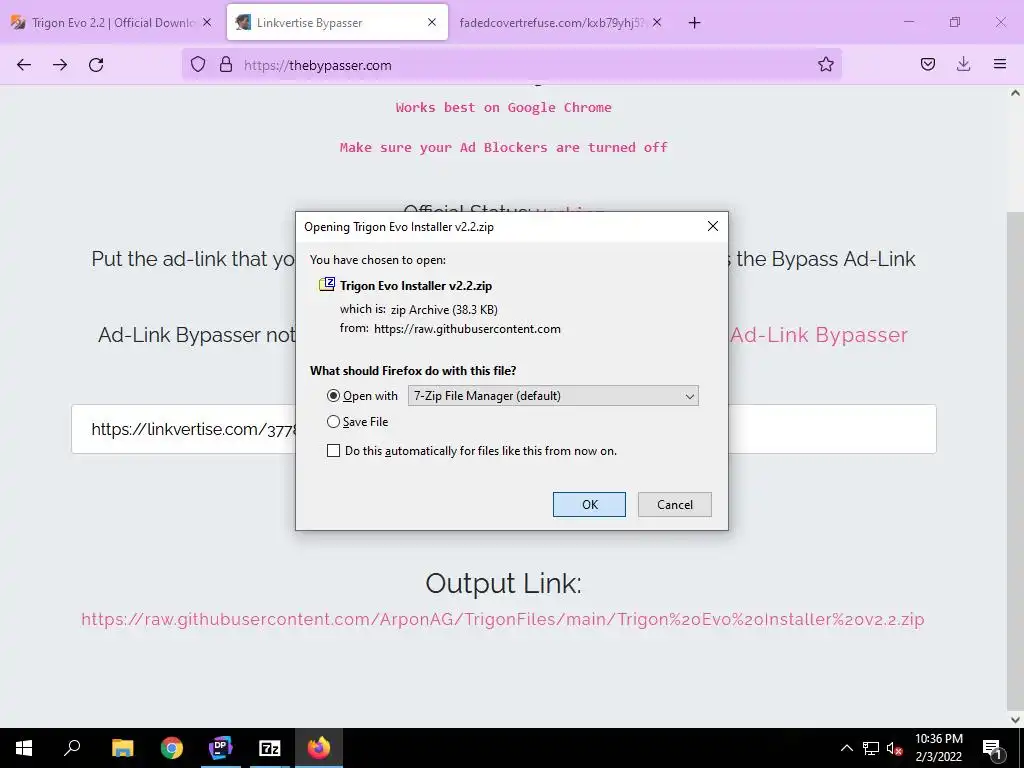The width and height of the screenshot is (1024, 768).
Task: Open the pink Ad-Link Bypasser link
Action: pyautogui.click(x=819, y=335)
